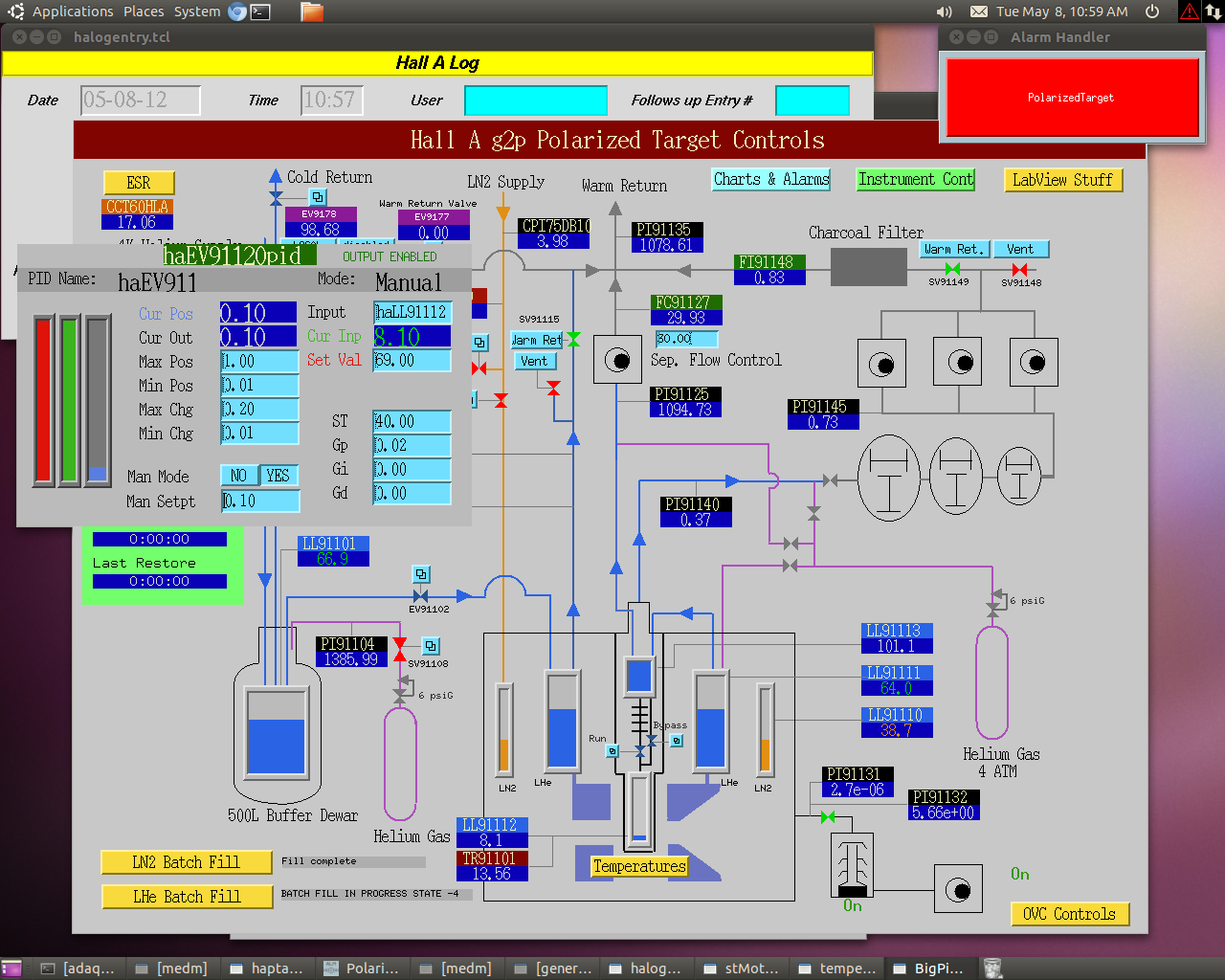Open the Temperatures display menu
Viewport: 1225px width, 980px height.
639,866
